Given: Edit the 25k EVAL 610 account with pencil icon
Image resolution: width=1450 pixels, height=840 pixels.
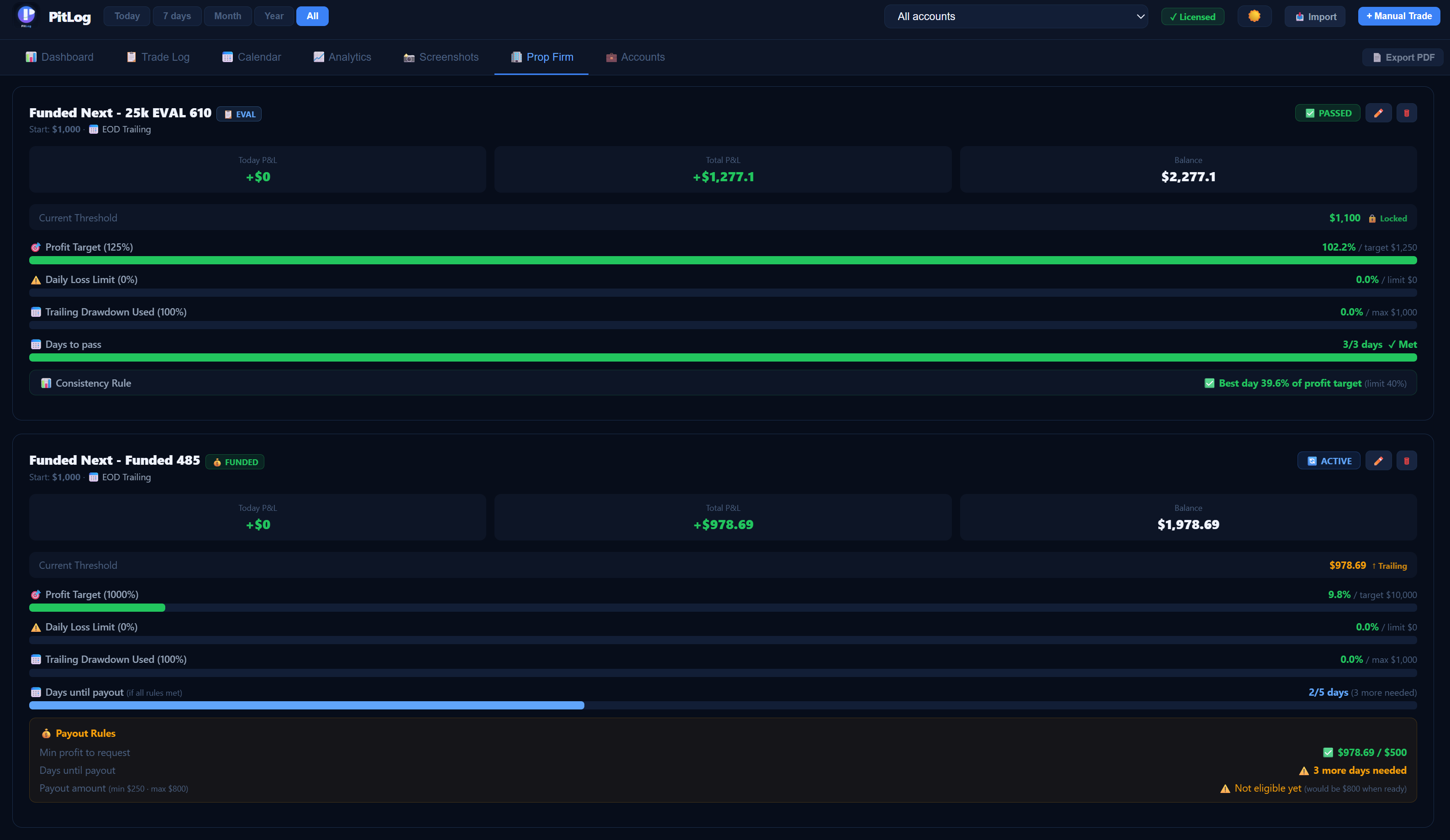Looking at the screenshot, I should point(1378,113).
